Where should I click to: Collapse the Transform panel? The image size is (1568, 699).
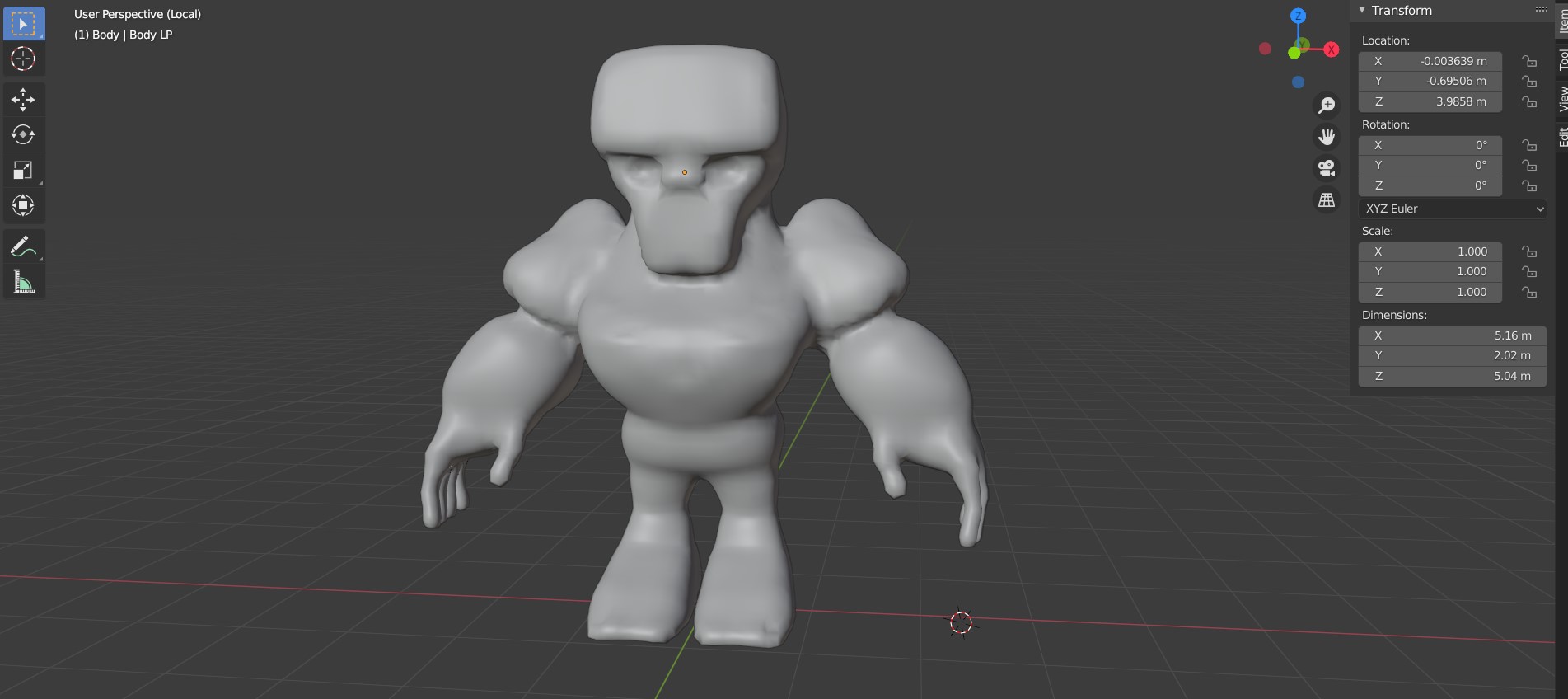[x=1363, y=10]
